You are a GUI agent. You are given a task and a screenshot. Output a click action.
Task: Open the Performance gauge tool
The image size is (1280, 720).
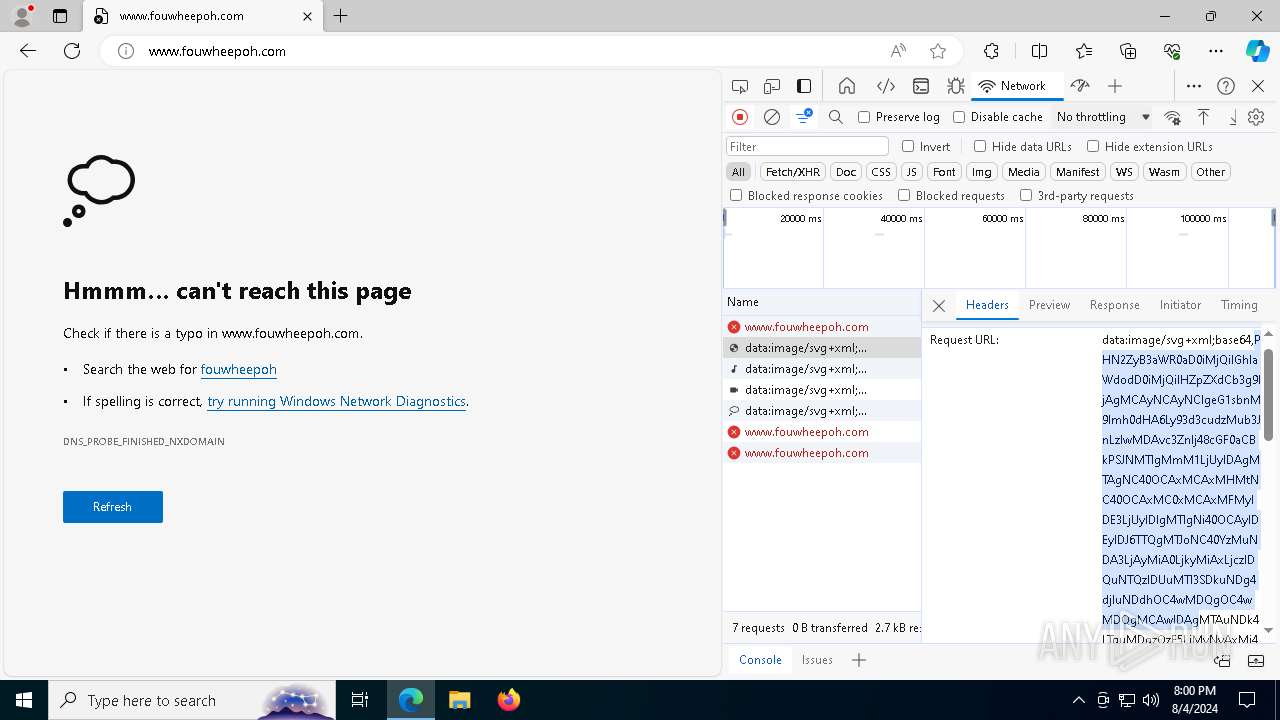[x=1079, y=86]
